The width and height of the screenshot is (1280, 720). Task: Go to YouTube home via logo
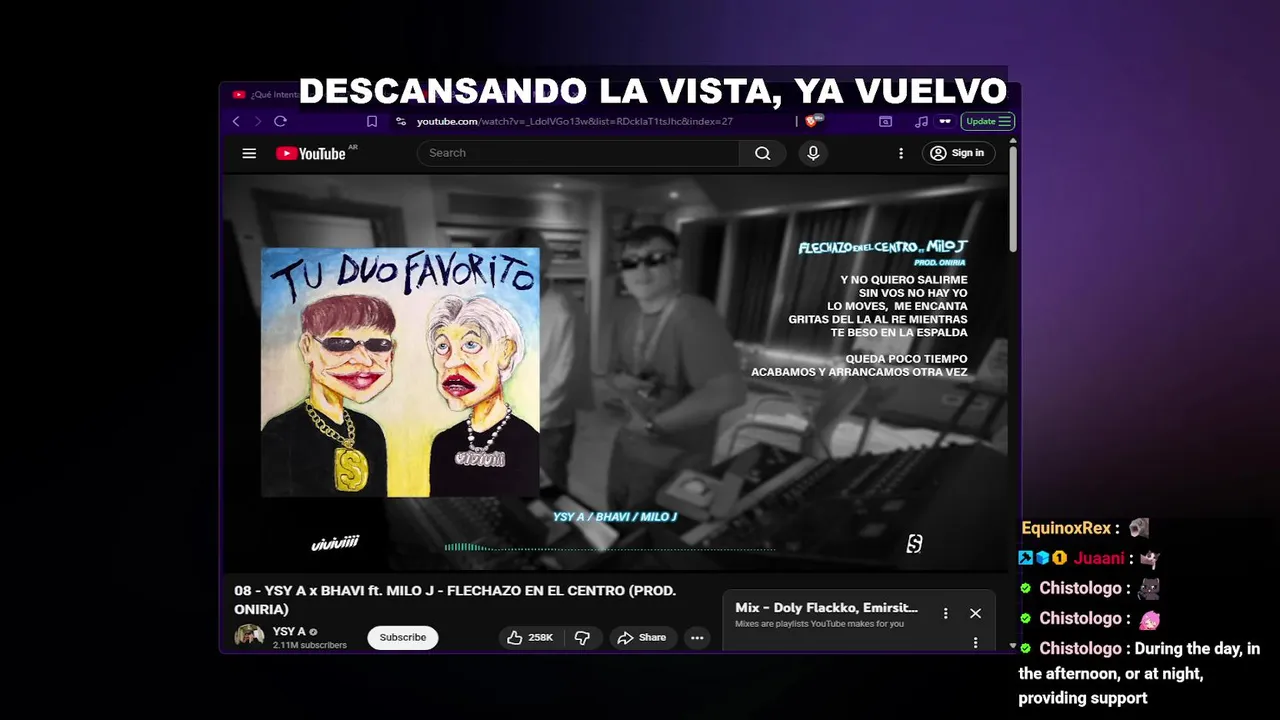[x=311, y=153]
